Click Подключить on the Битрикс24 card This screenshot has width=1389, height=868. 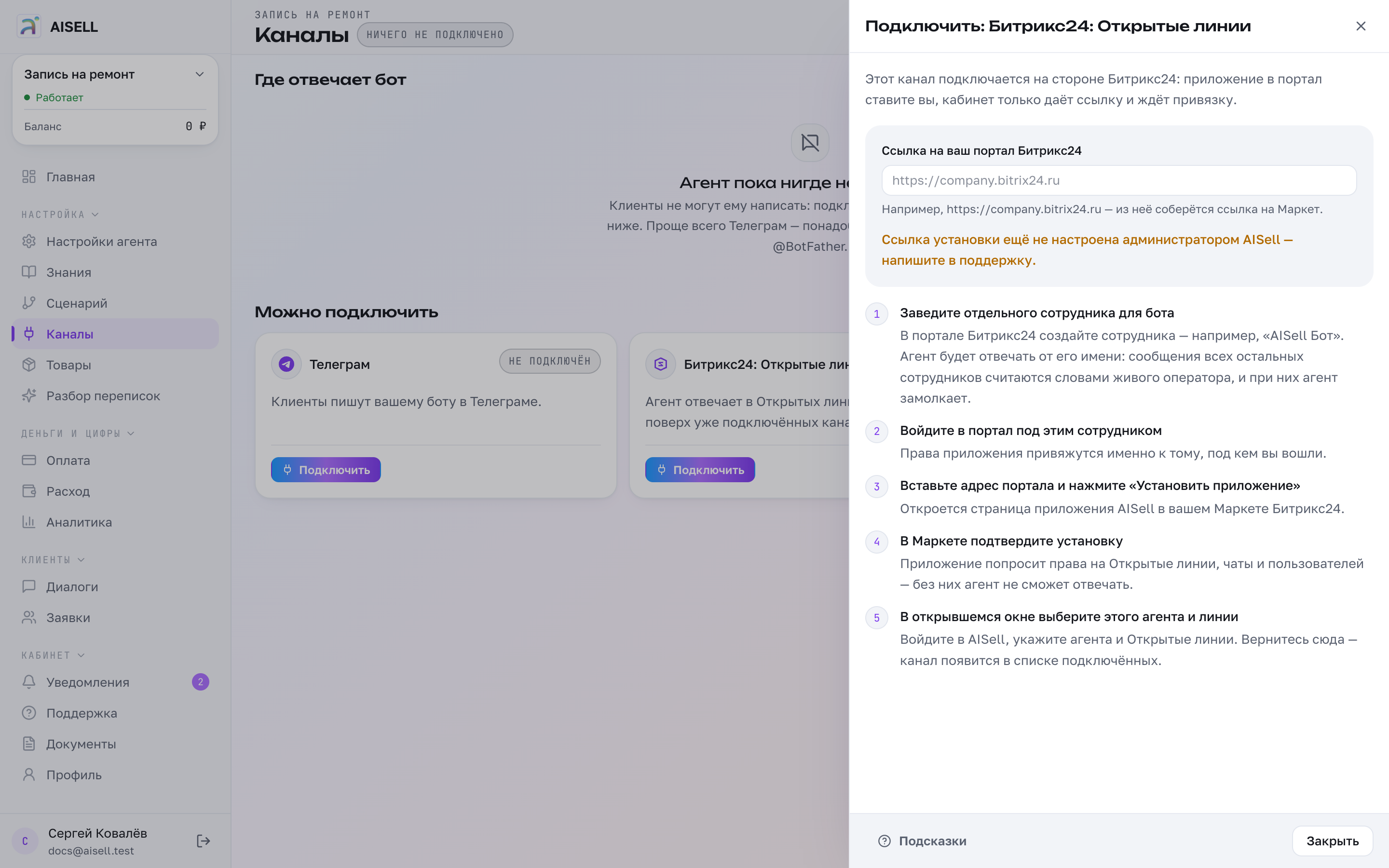pyautogui.click(x=700, y=470)
